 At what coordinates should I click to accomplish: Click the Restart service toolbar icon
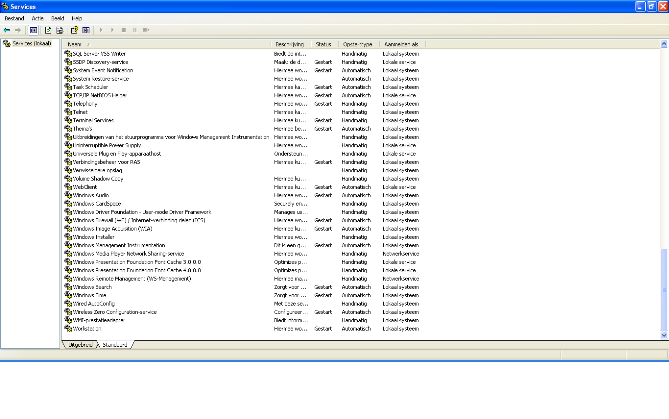click(x=146, y=30)
